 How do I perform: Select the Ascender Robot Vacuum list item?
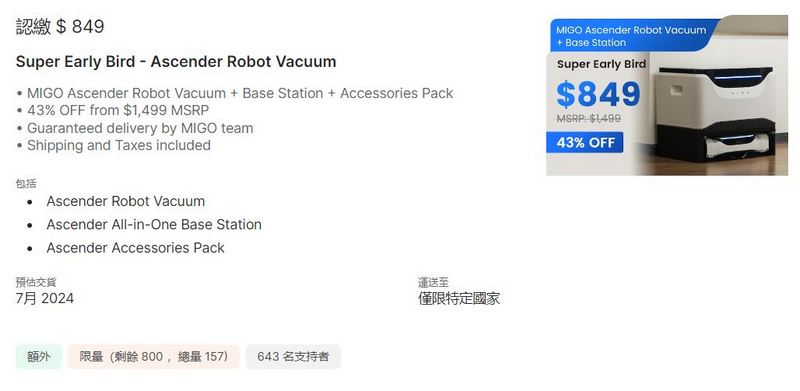[x=126, y=201]
